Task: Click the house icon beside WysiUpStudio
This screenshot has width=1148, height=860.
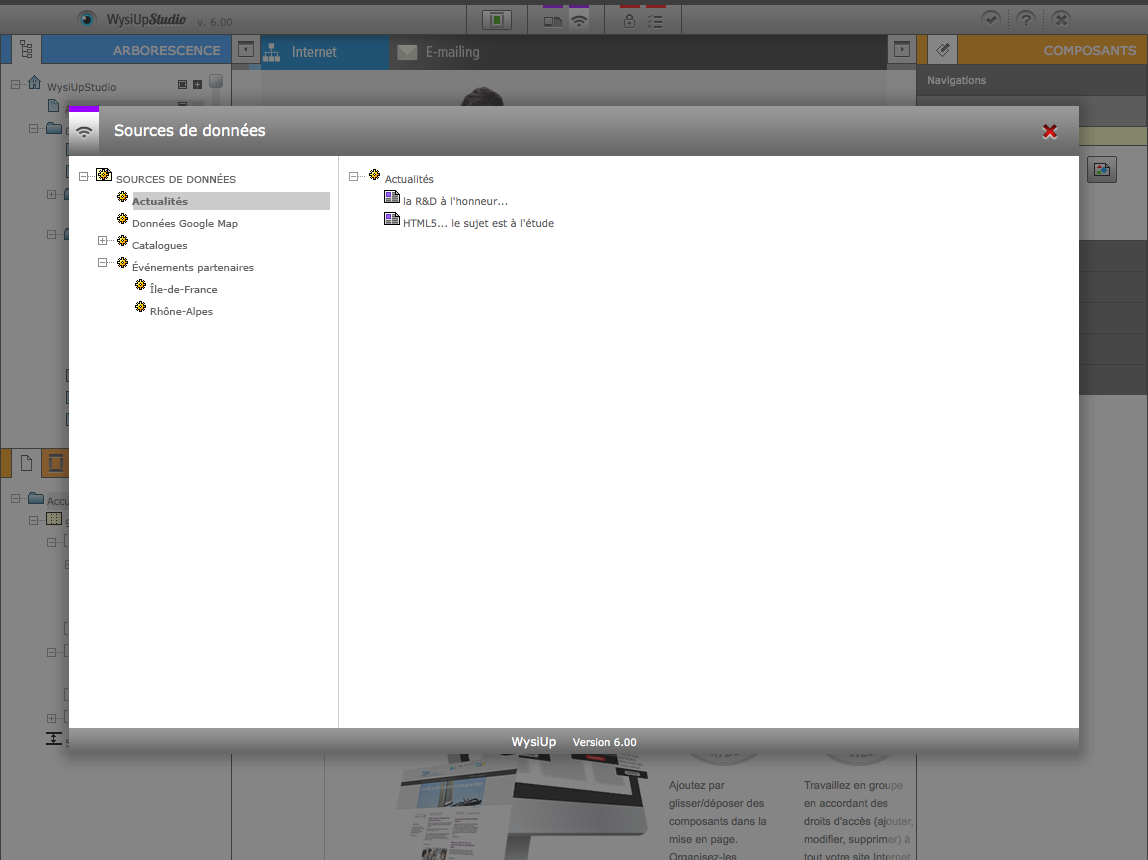Action: point(34,82)
